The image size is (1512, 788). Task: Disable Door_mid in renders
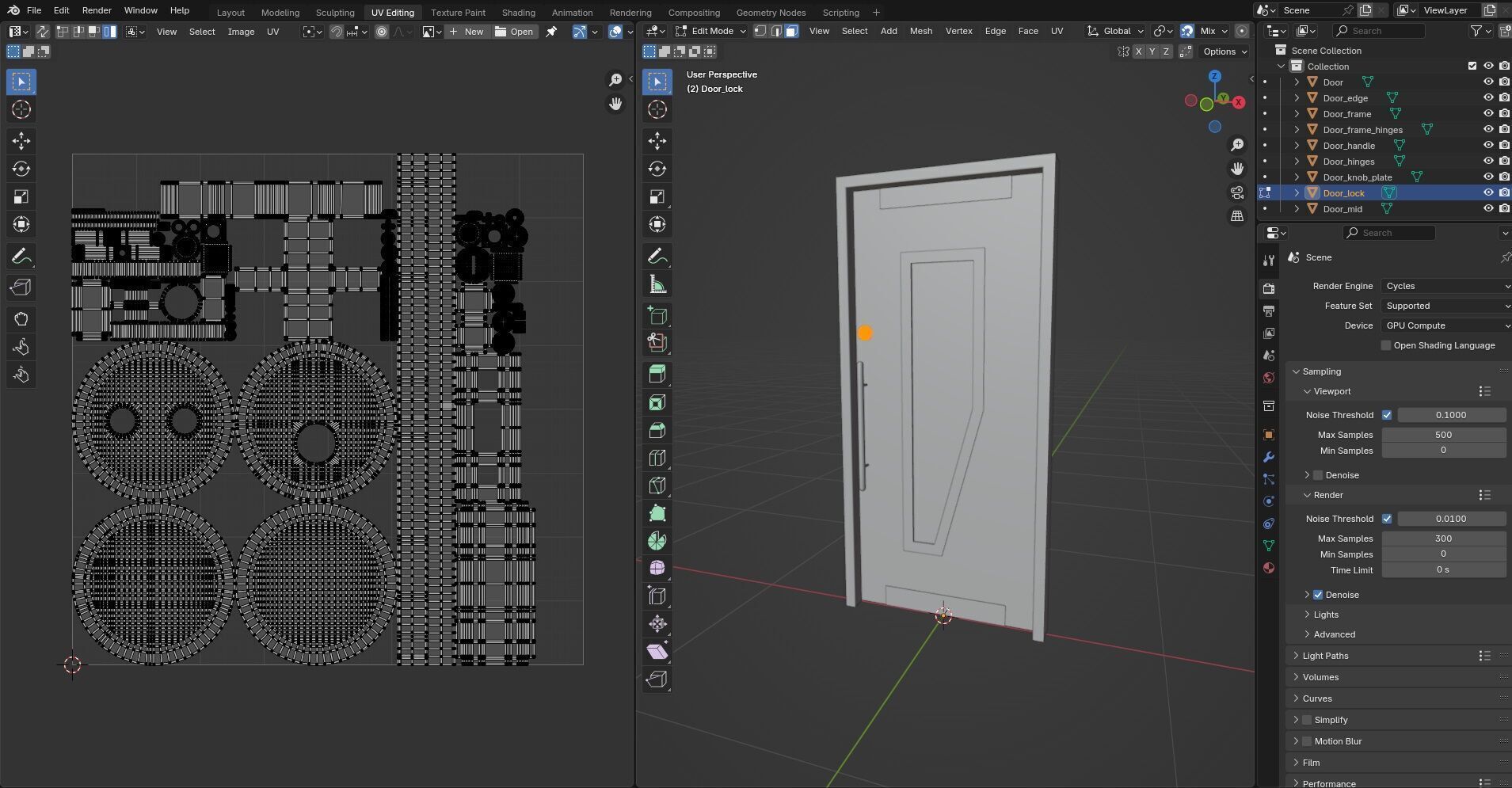click(1504, 208)
